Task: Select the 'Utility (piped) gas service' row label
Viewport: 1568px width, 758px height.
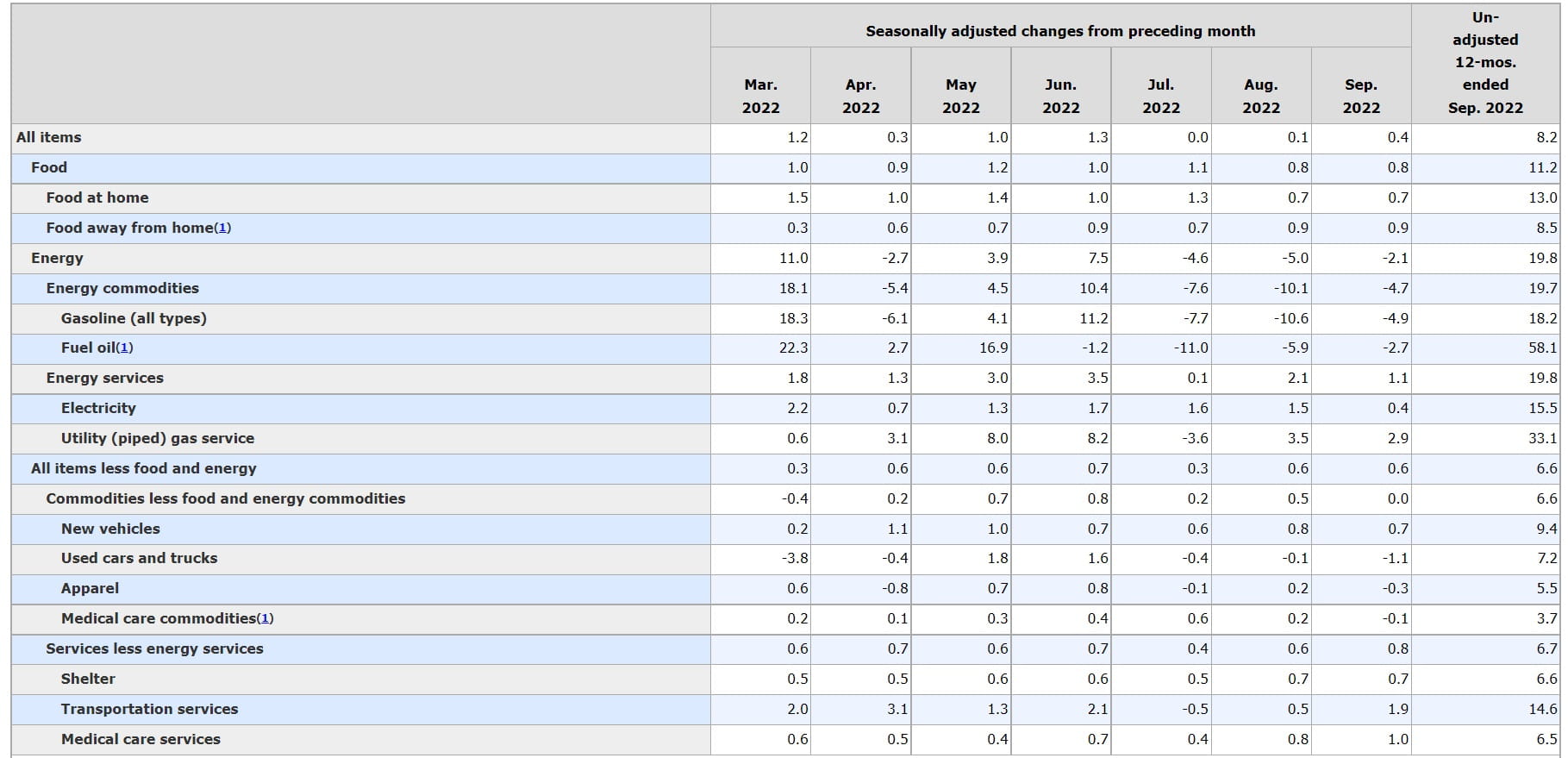Action: pos(158,438)
